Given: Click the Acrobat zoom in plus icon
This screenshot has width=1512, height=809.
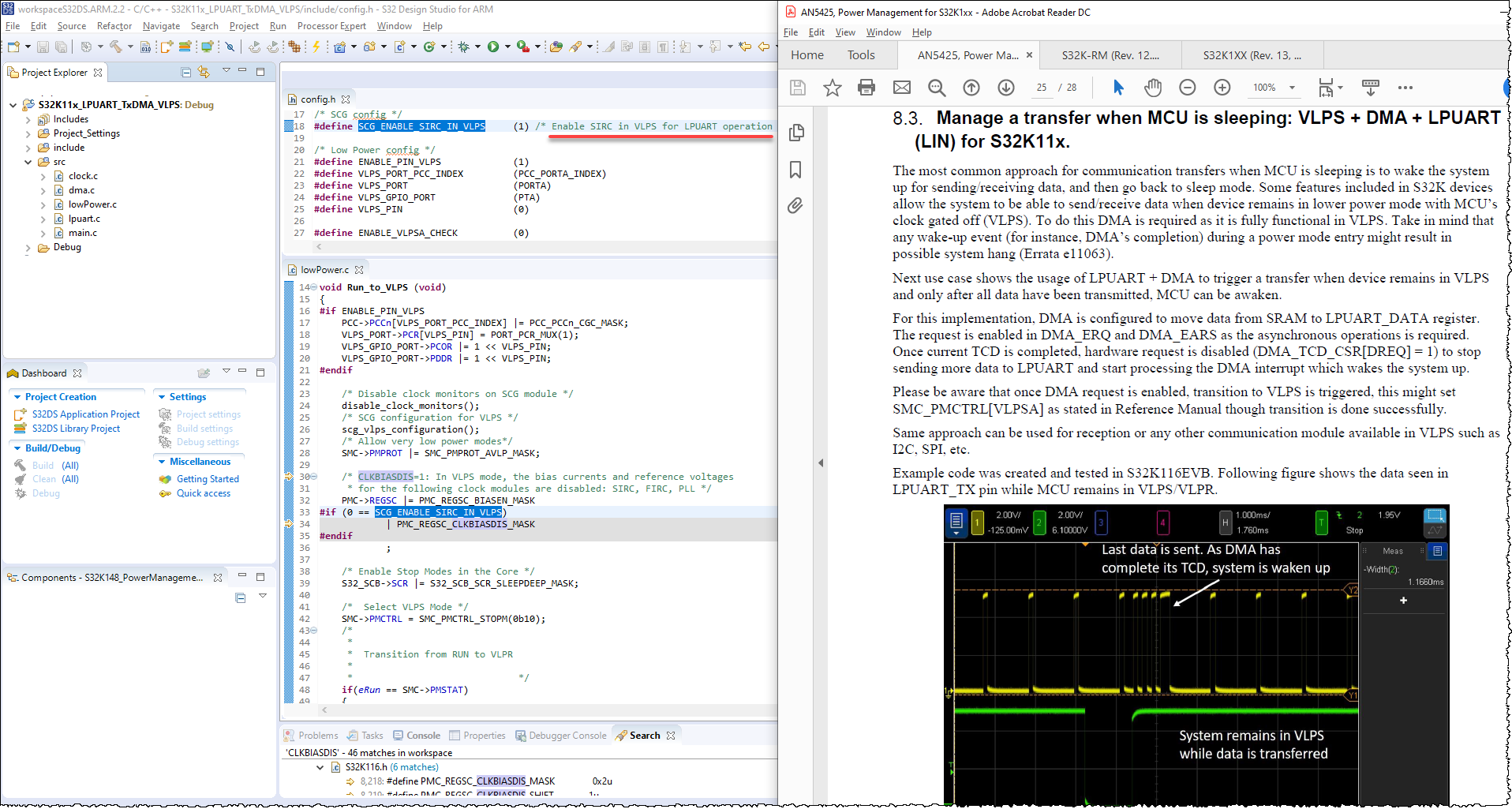Looking at the screenshot, I should tap(1222, 88).
